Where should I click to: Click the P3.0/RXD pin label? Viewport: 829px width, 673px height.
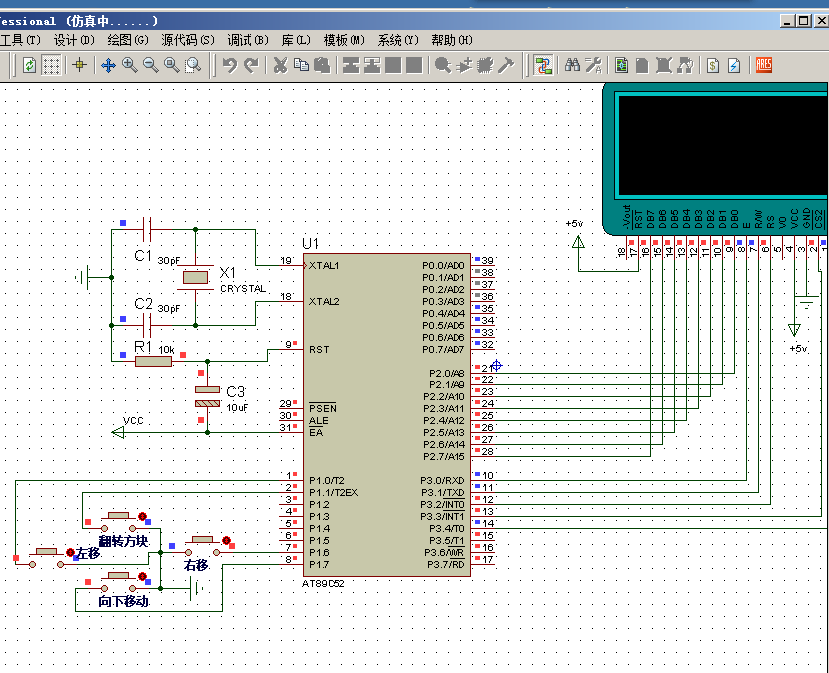pos(442,481)
